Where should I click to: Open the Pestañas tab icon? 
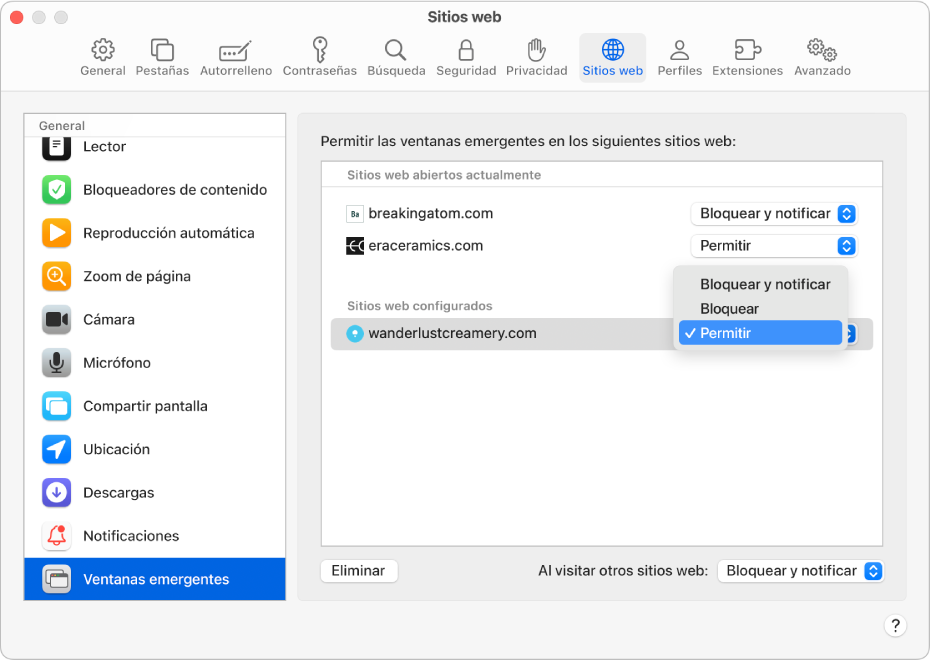click(x=162, y=50)
